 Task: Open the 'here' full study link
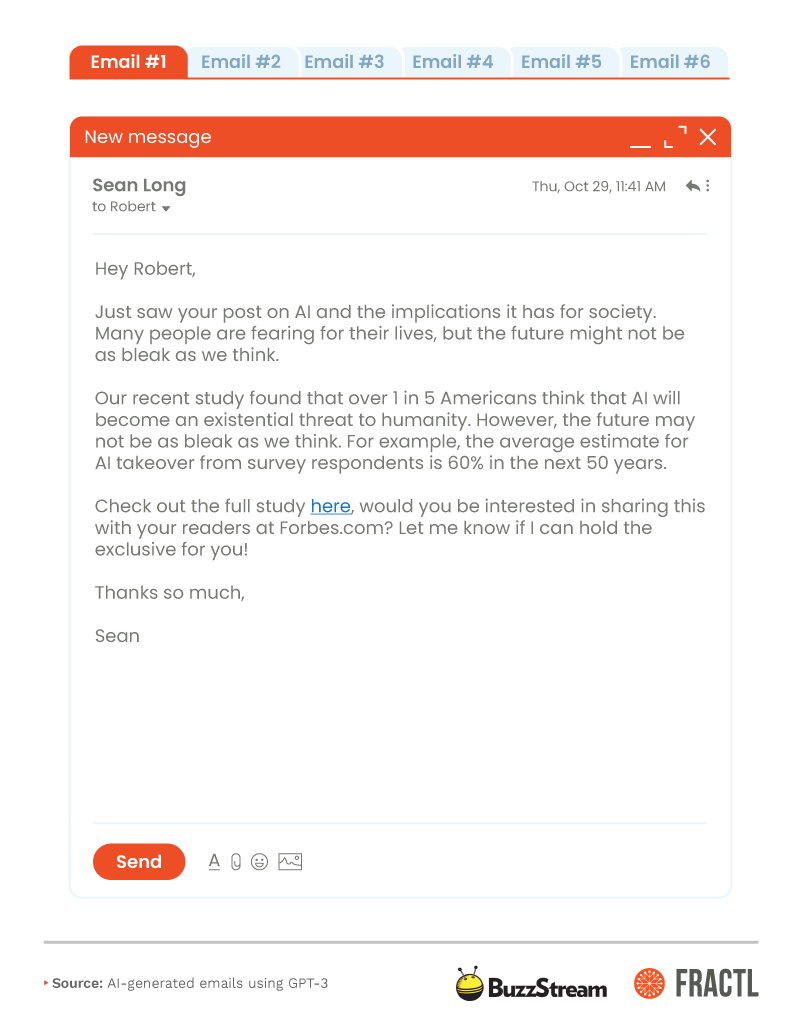click(330, 506)
